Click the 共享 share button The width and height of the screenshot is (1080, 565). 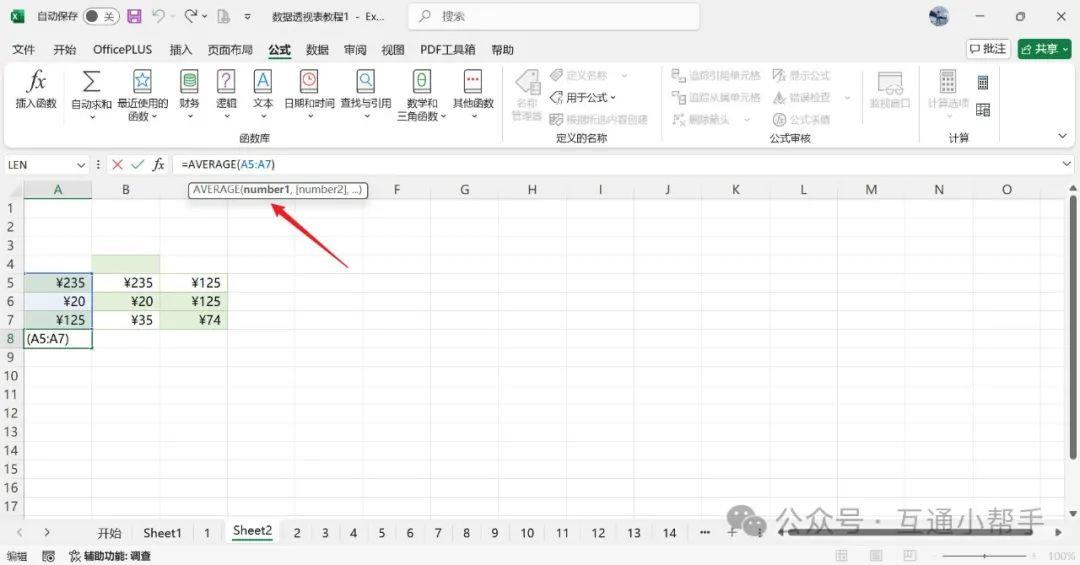(1044, 49)
